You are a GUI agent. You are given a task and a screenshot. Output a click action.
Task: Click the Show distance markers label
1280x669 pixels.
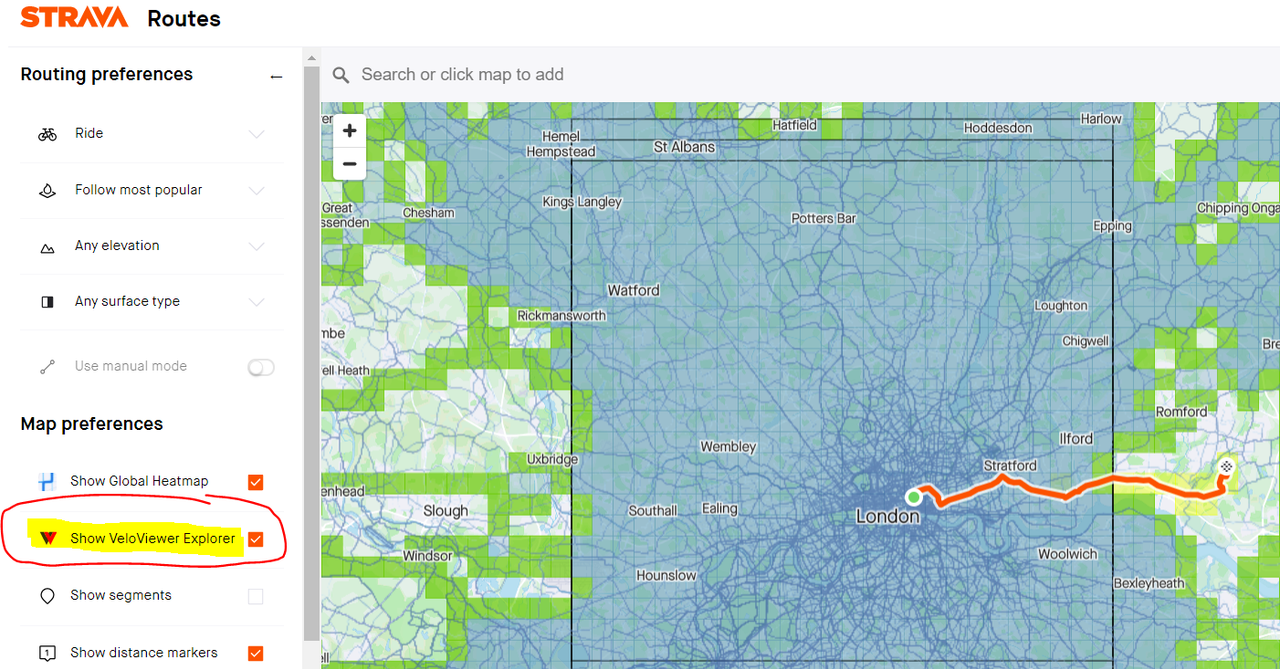point(144,652)
